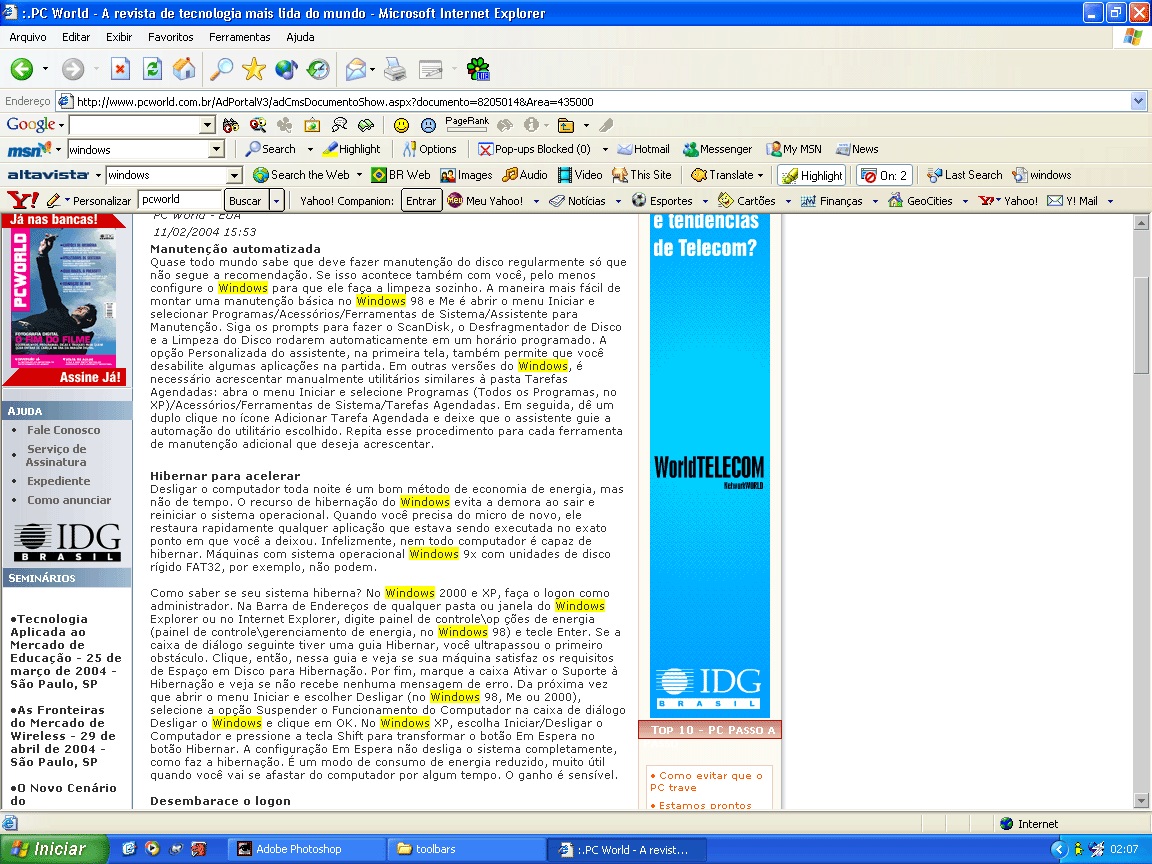Viewport: 1152px width, 864px height.
Task: Click the Google 'Up' folder icon
Action: click(566, 126)
